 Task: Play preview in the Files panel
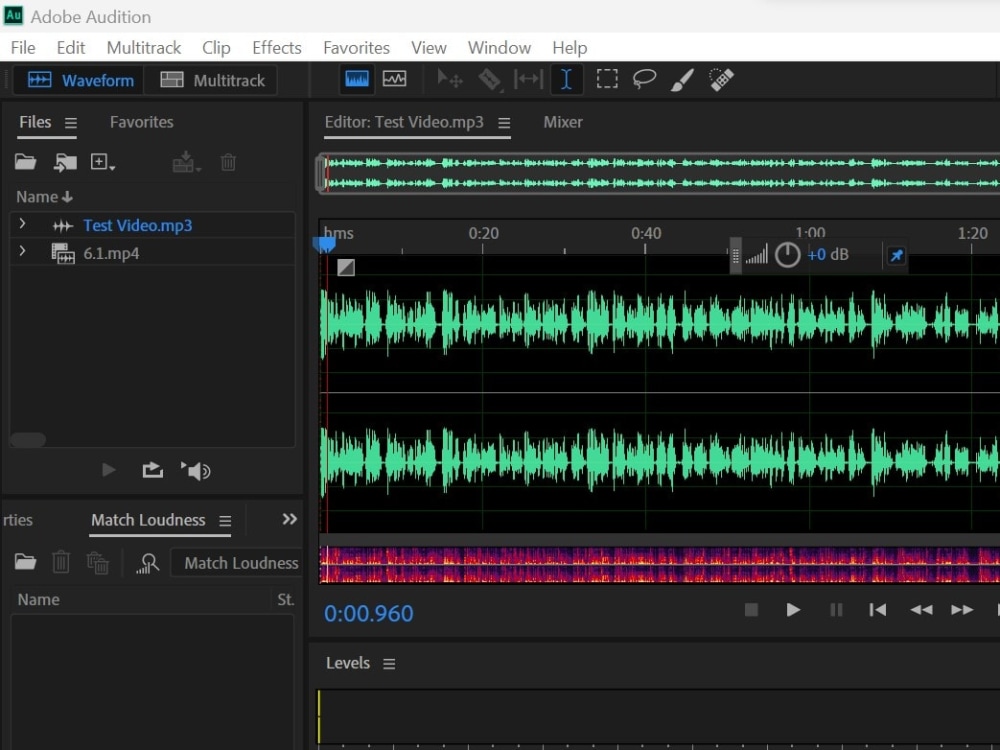point(108,471)
